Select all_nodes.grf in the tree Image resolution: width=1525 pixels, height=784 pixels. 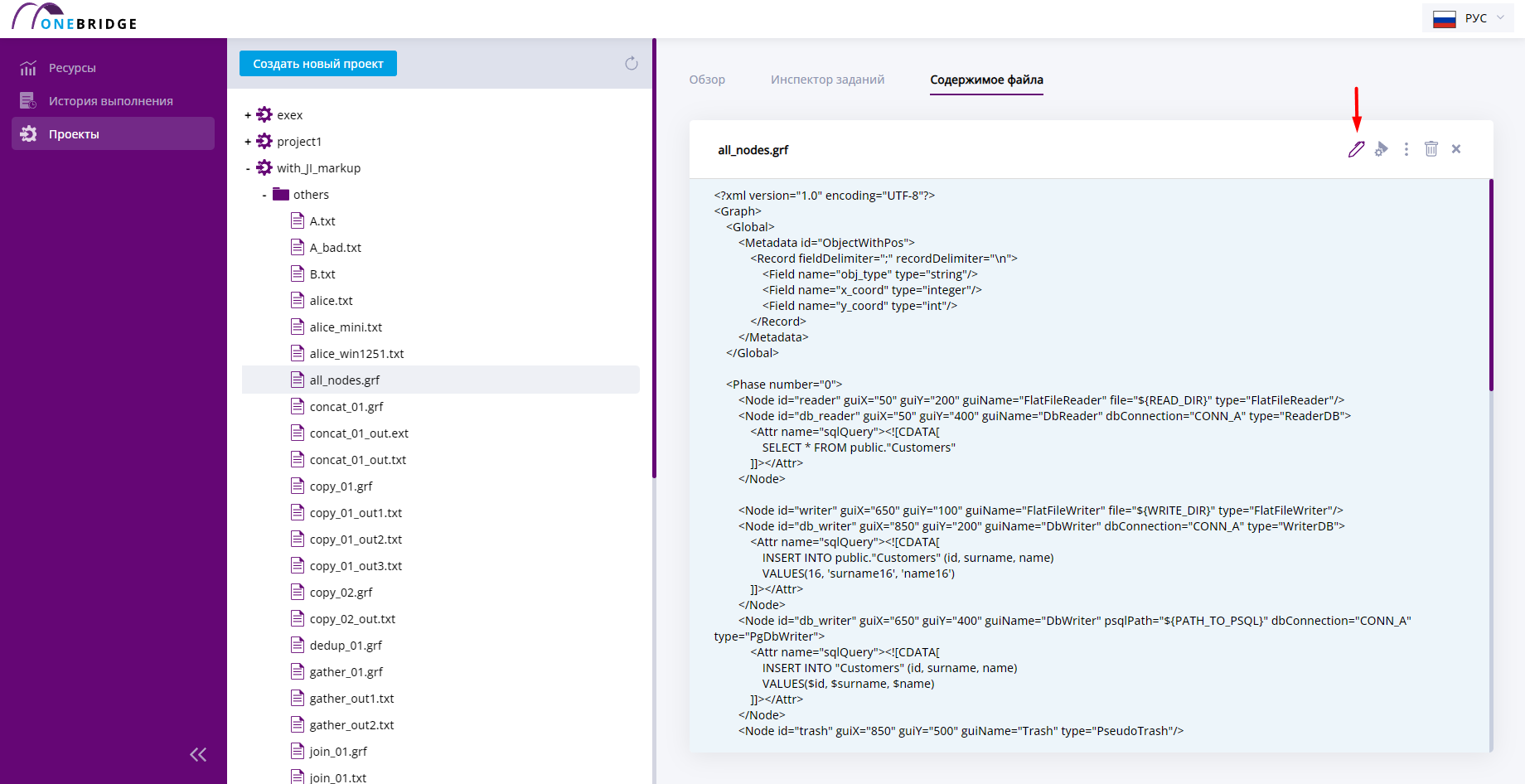click(x=441, y=380)
